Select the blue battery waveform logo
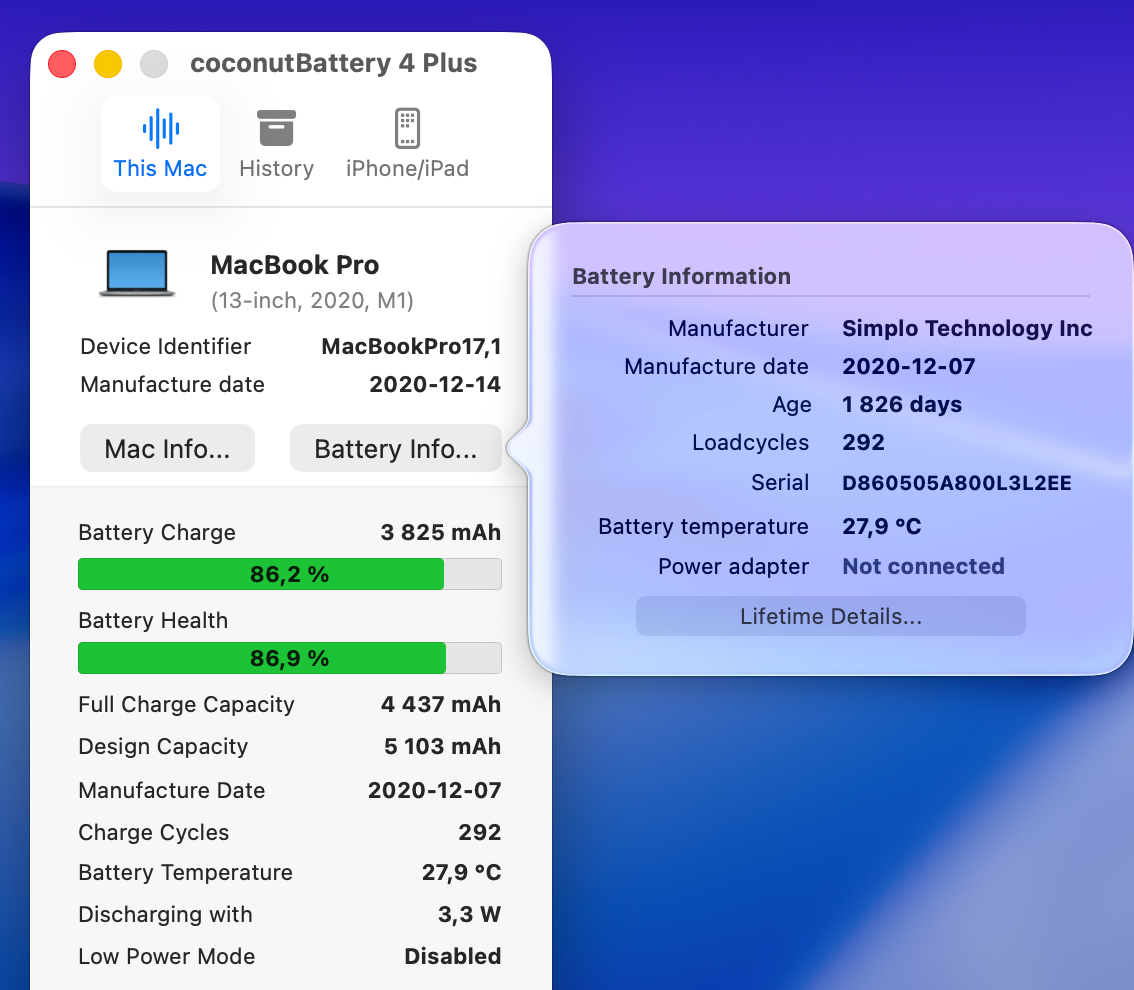The height and width of the screenshot is (990, 1134). click(160, 128)
